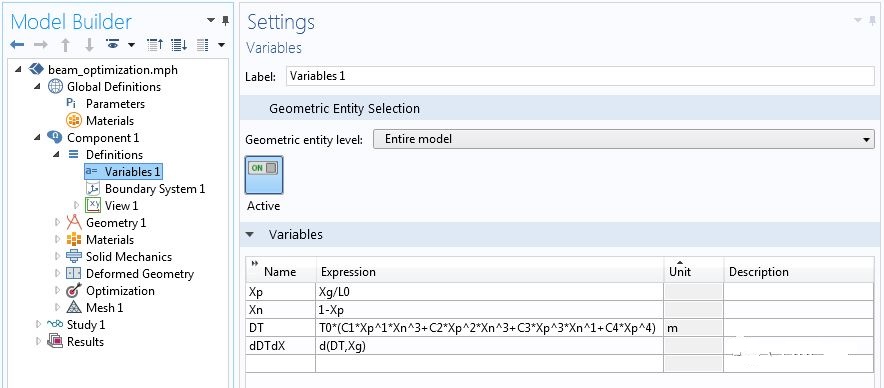
Task: Click the Study 1 icon
Action: click(55, 324)
